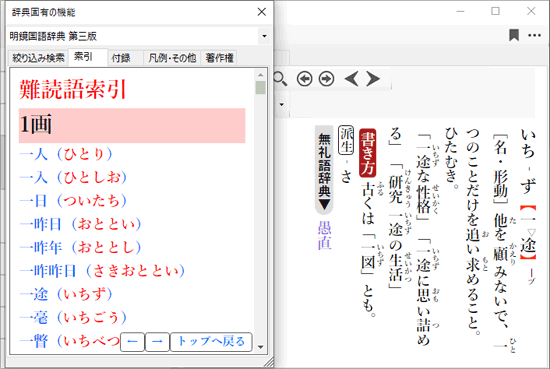
Task: Click the index scrollbar up arrow
Action: pos(260,75)
